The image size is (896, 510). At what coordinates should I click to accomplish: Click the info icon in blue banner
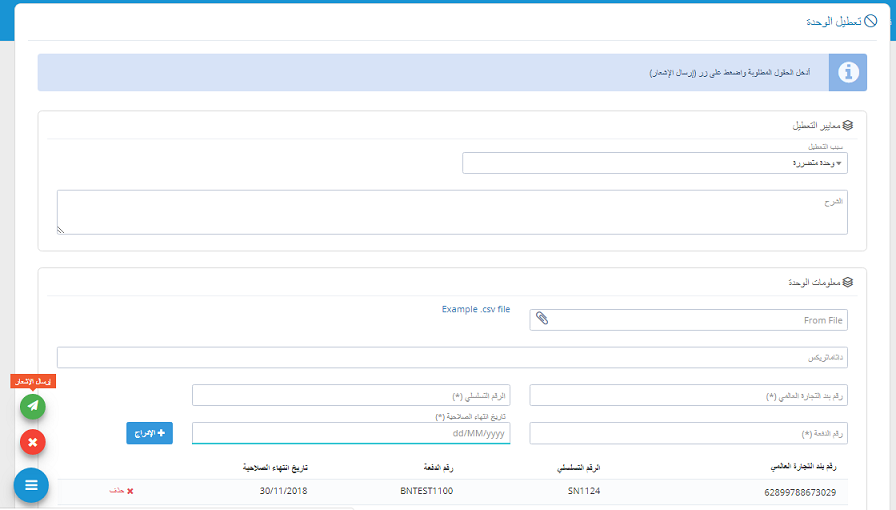coord(848,73)
